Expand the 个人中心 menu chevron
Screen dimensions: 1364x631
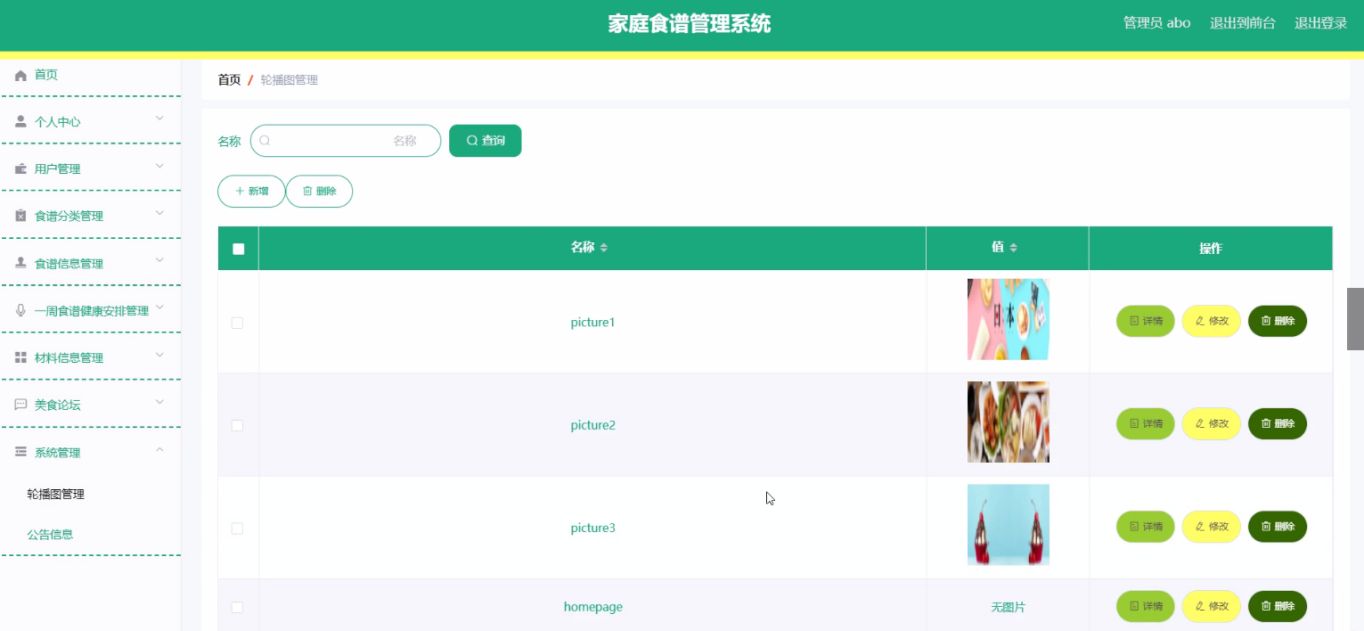click(159, 119)
